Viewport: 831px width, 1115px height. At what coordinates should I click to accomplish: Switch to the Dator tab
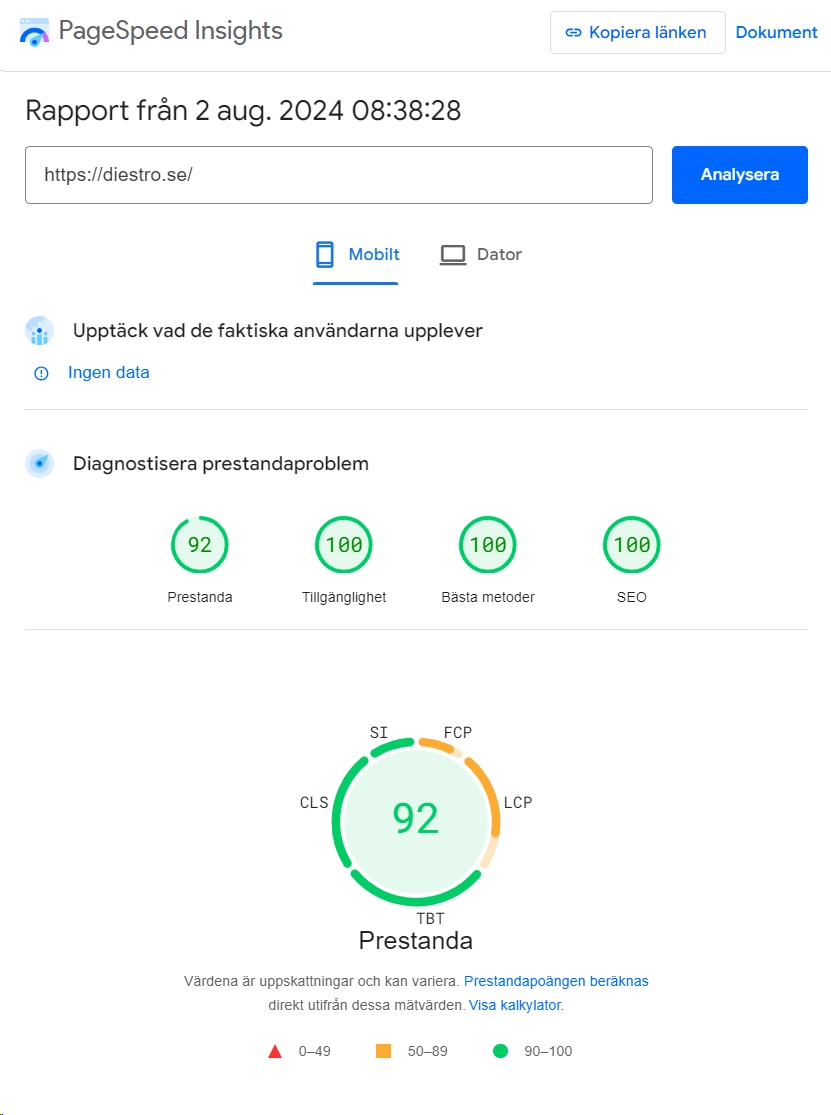click(481, 255)
